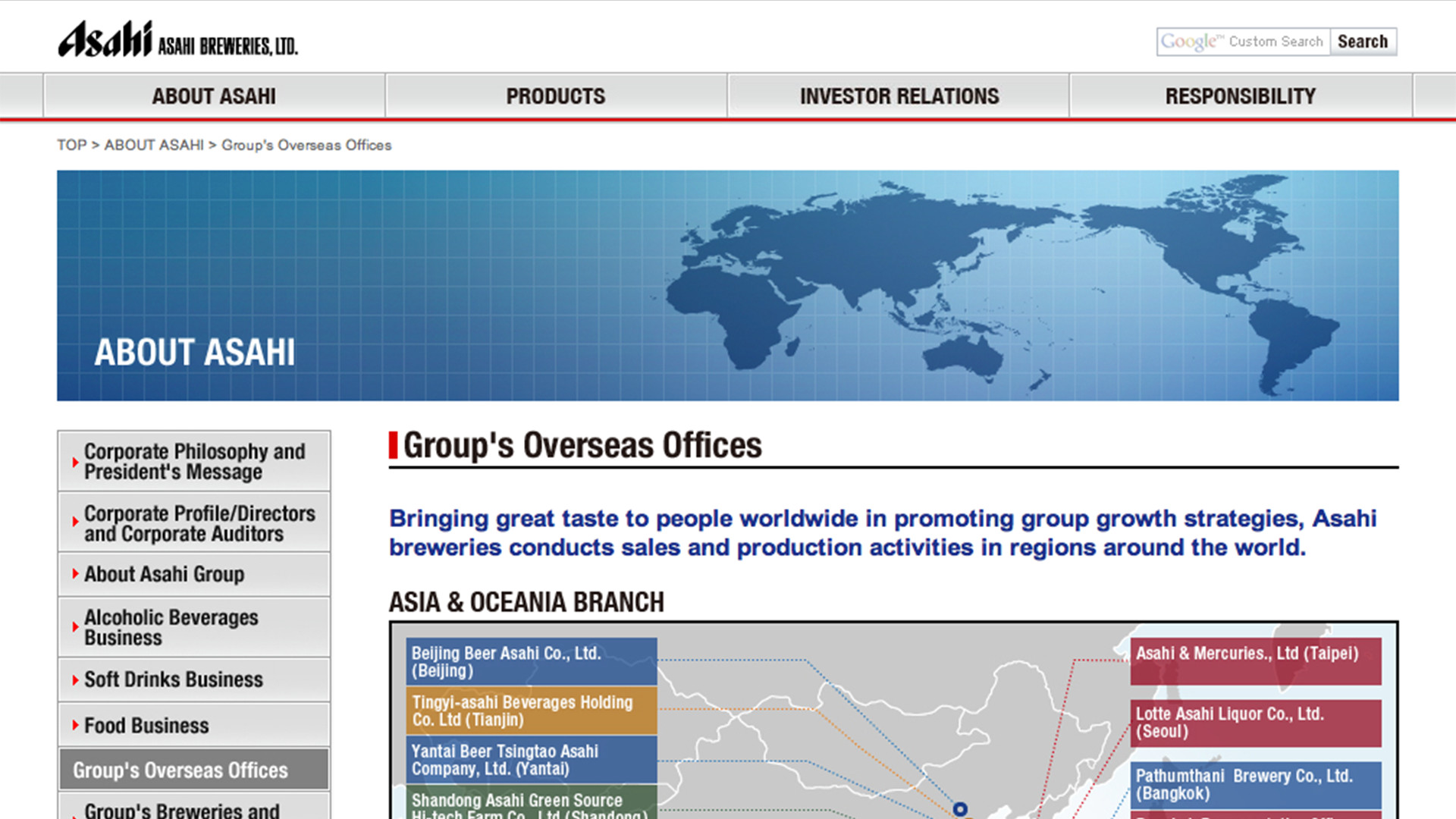Click the ASIA & OCEANIA BRANCH heading

[x=526, y=602]
